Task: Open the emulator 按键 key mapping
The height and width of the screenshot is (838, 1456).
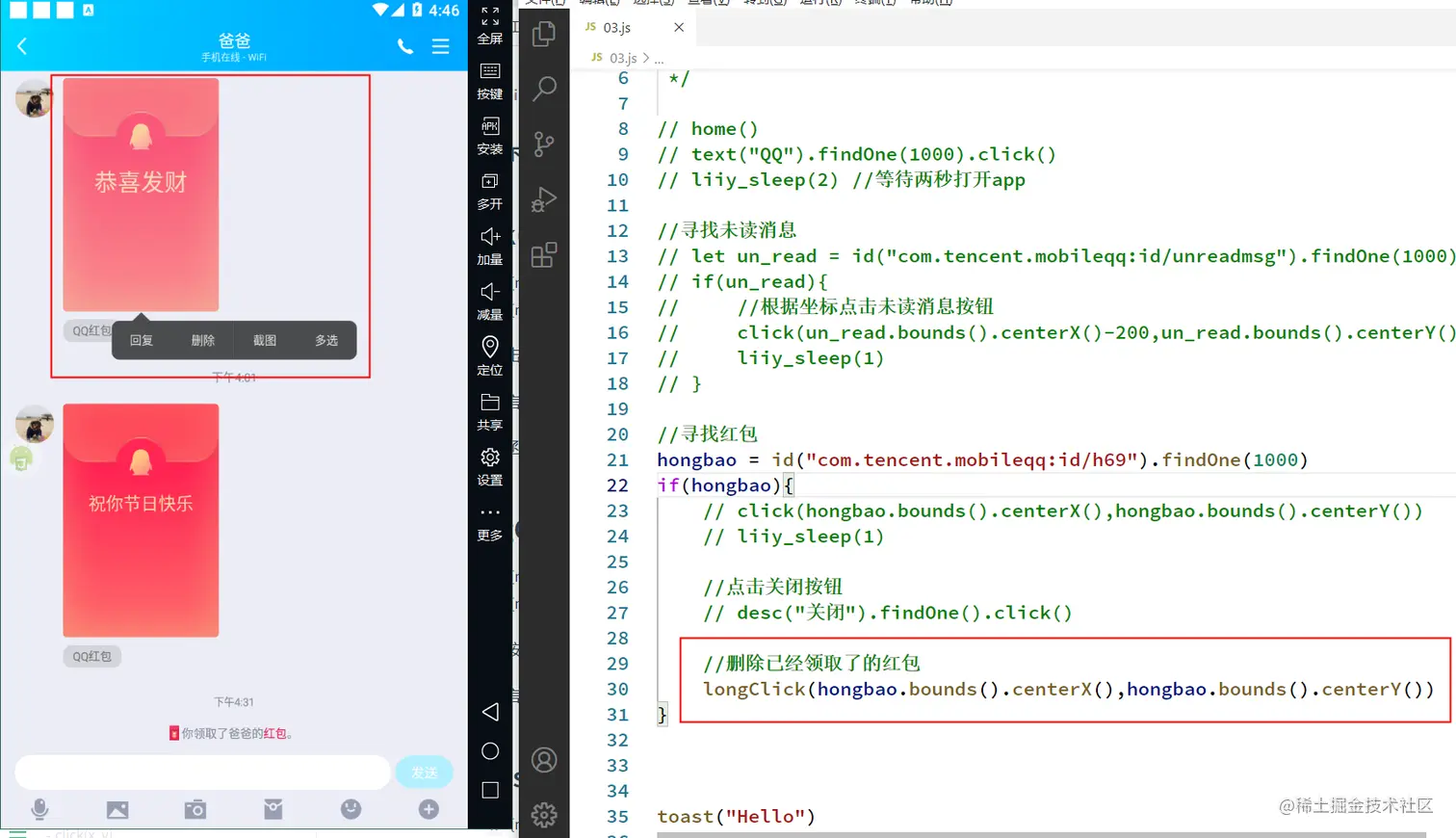Action: (490, 82)
